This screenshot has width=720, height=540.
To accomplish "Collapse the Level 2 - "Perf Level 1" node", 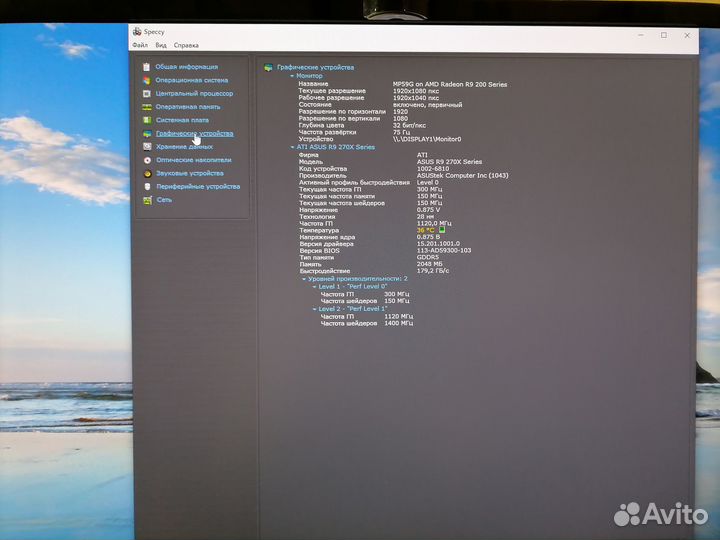I will [315, 309].
